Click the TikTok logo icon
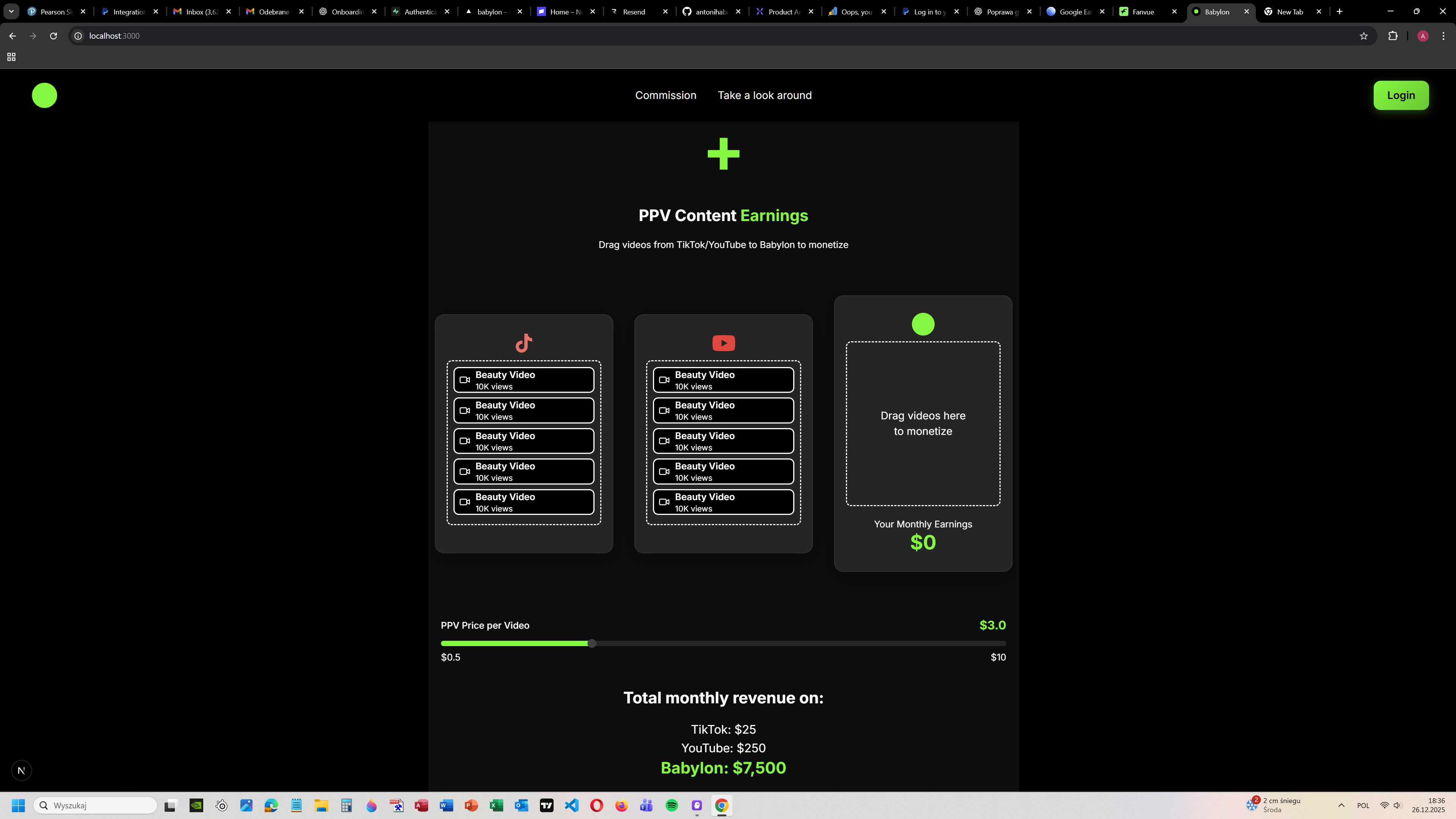Image resolution: width=1456 pixels, height=819 pixels. tap(523, 343)
